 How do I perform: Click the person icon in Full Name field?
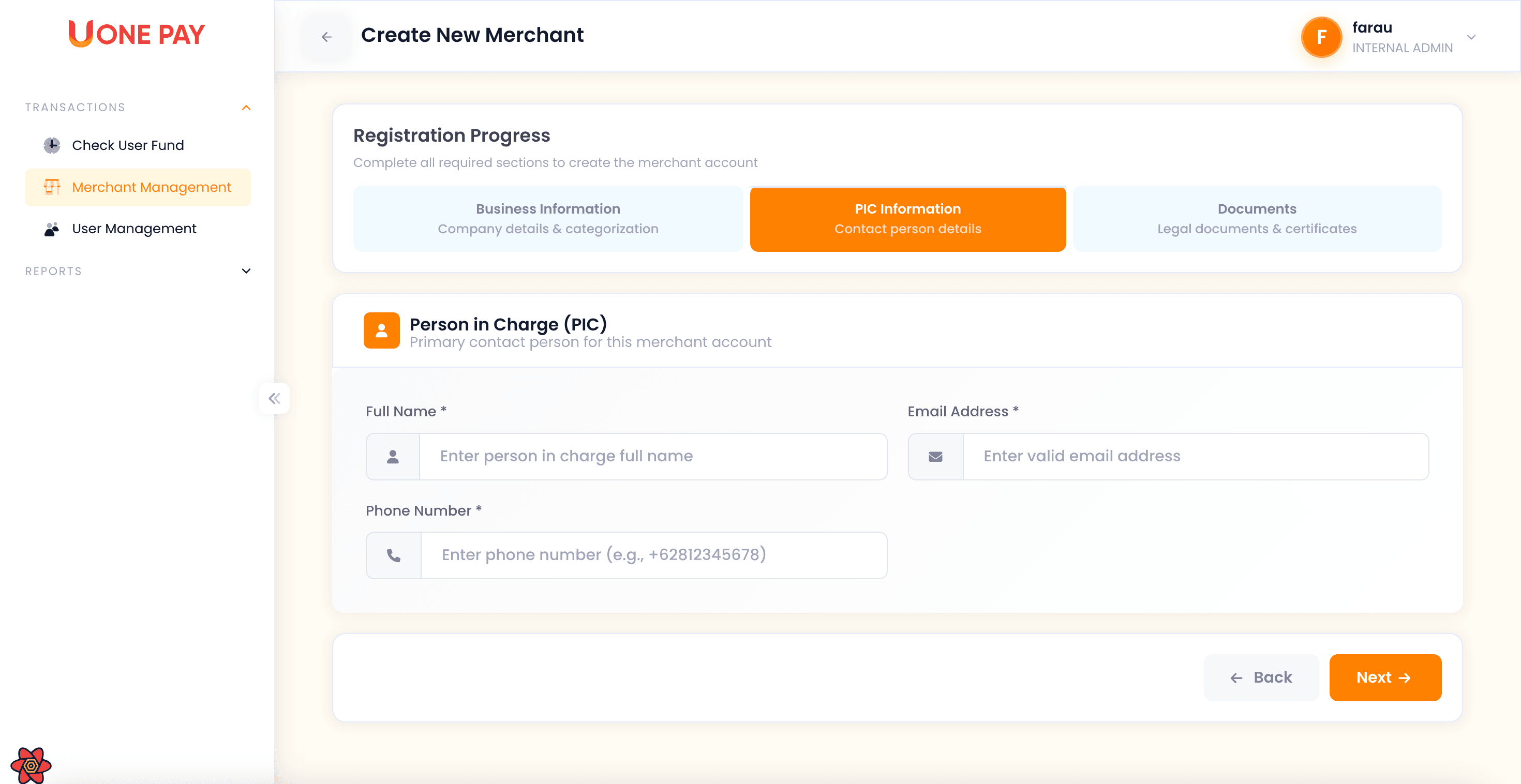pos(393,456)
